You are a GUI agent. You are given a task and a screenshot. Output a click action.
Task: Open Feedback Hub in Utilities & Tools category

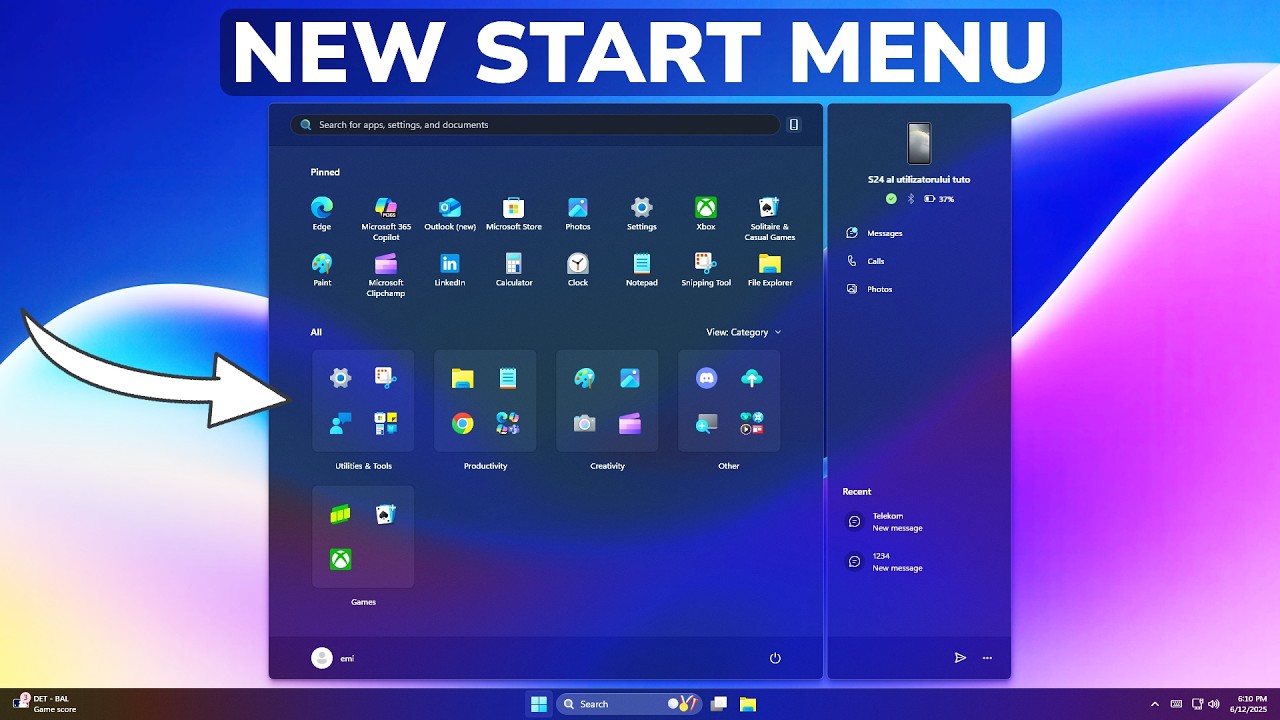pos(341,423)
